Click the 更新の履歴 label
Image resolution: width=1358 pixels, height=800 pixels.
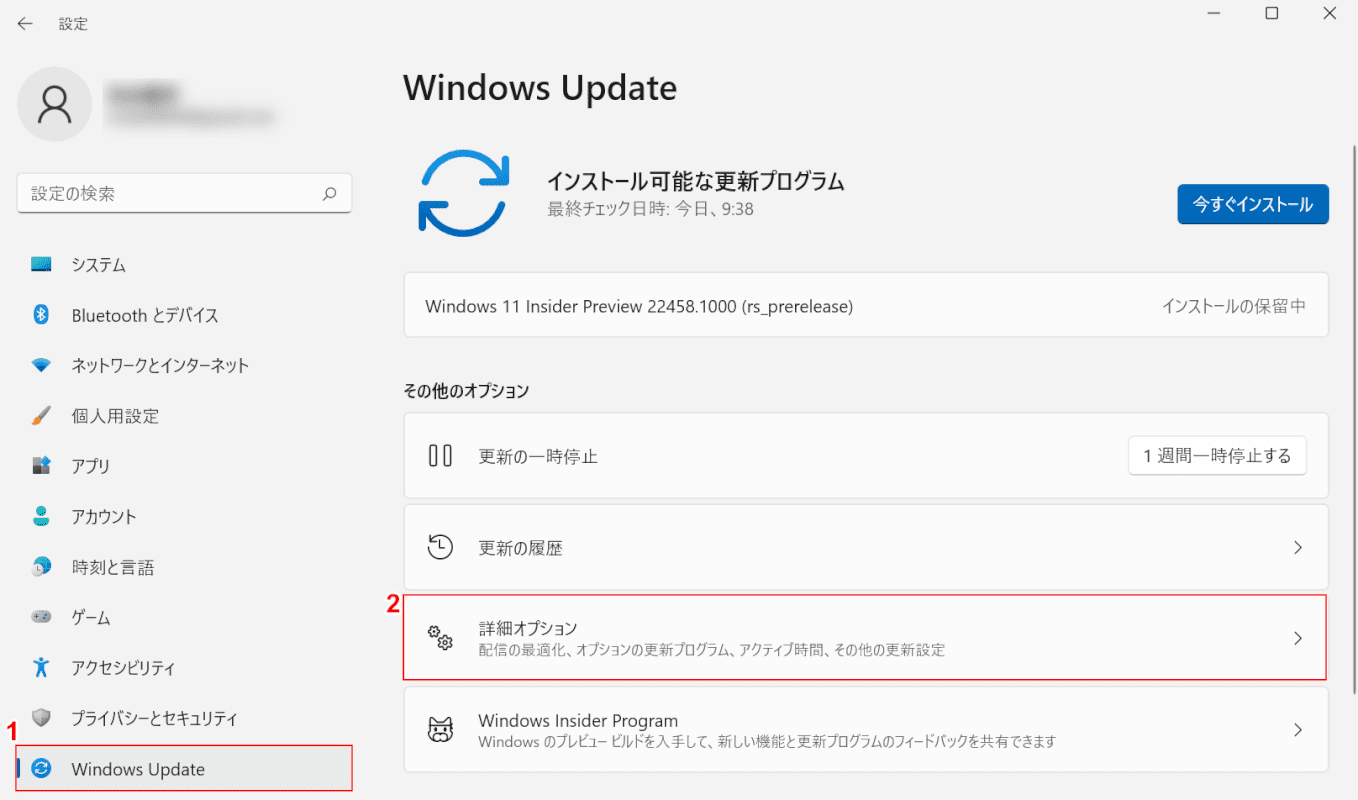pyautogui.click(x=521, y=548)
